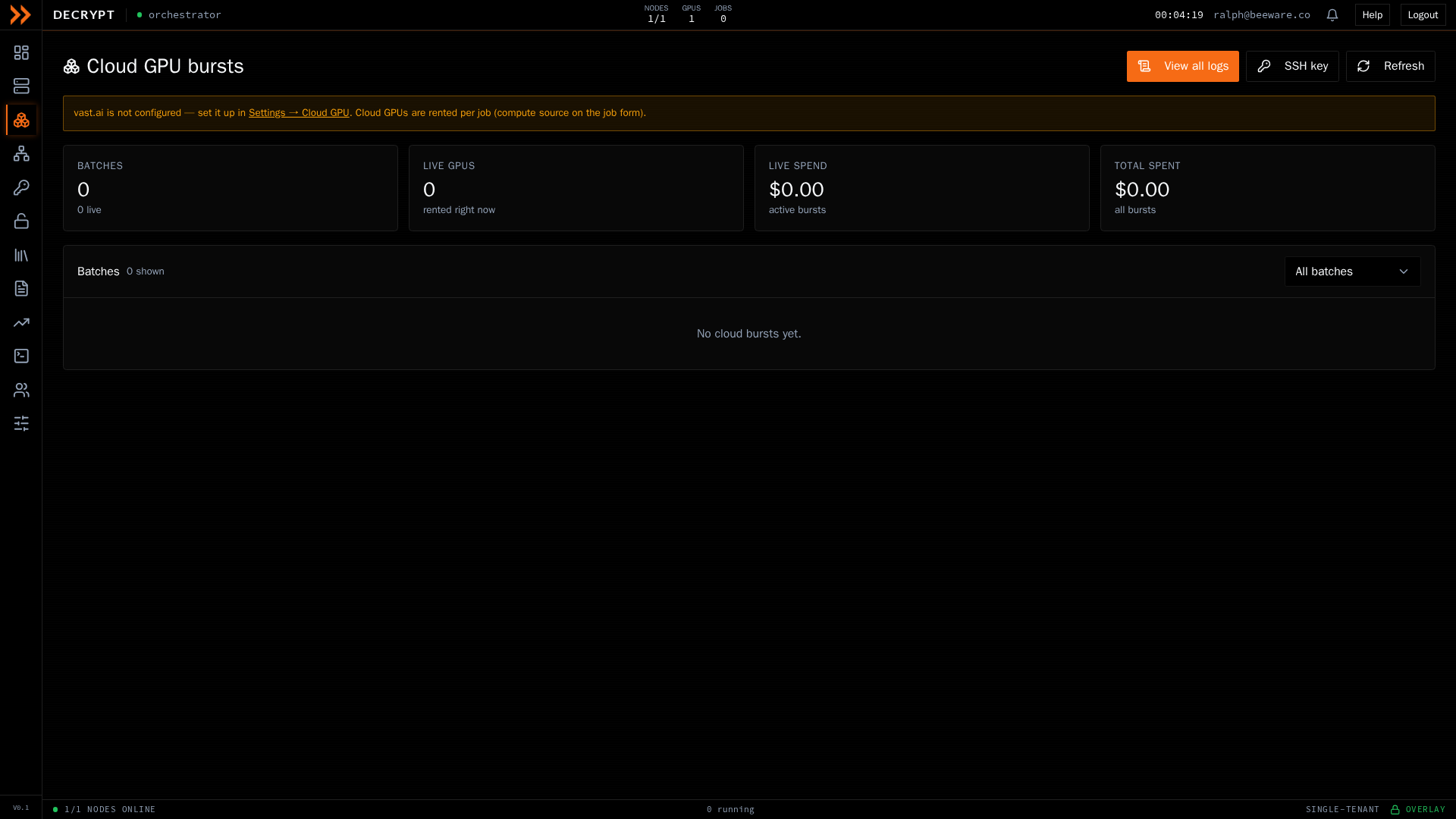
Task: Click the 00:04:19 timer
Action: [x=1178, y=14]
